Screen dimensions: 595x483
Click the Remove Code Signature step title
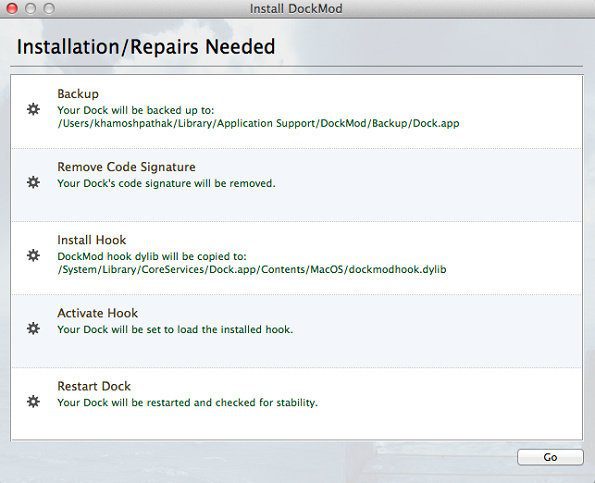pos(126,167)
